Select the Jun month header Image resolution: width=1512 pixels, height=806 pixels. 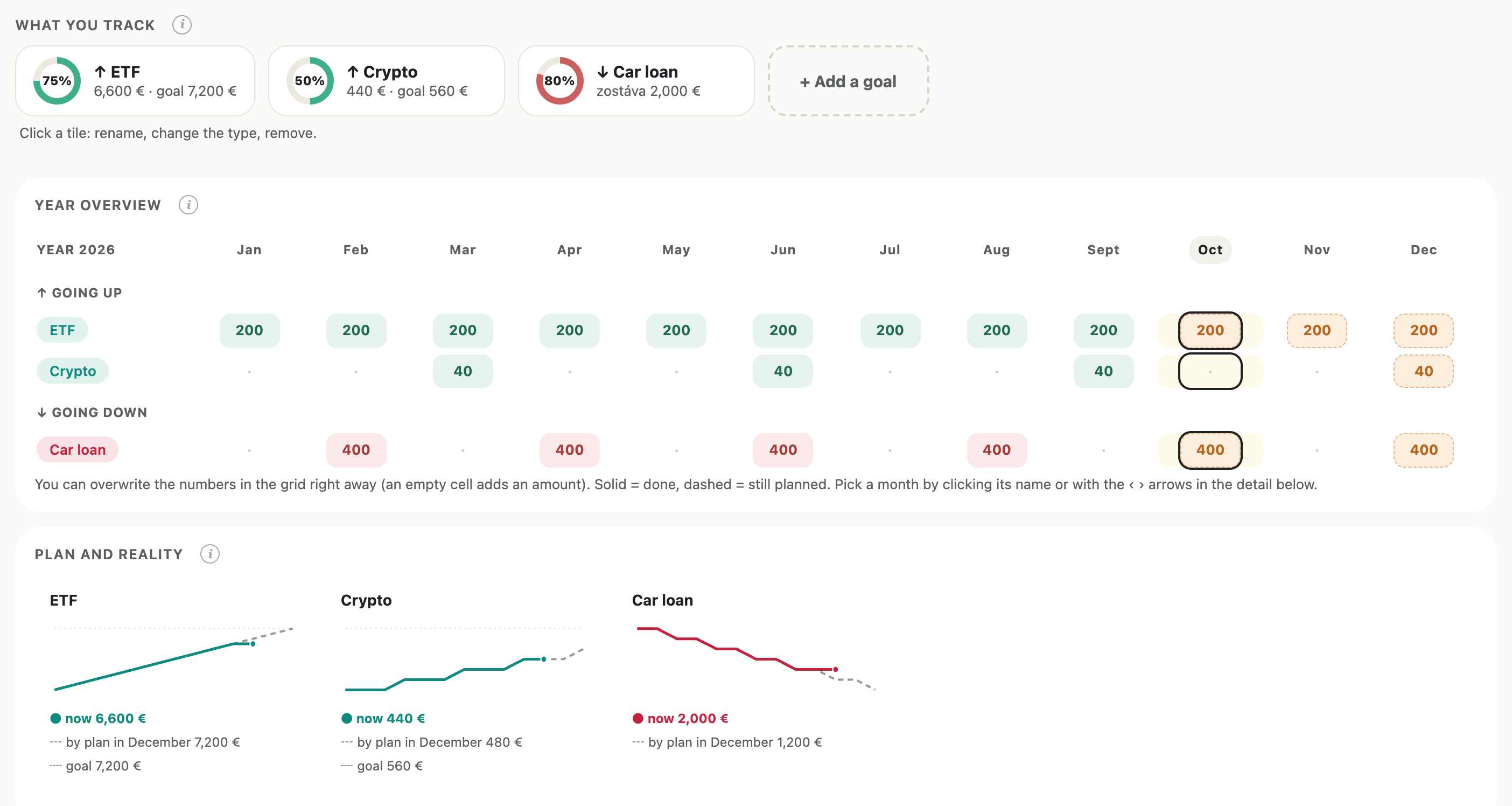click(783, 249)
